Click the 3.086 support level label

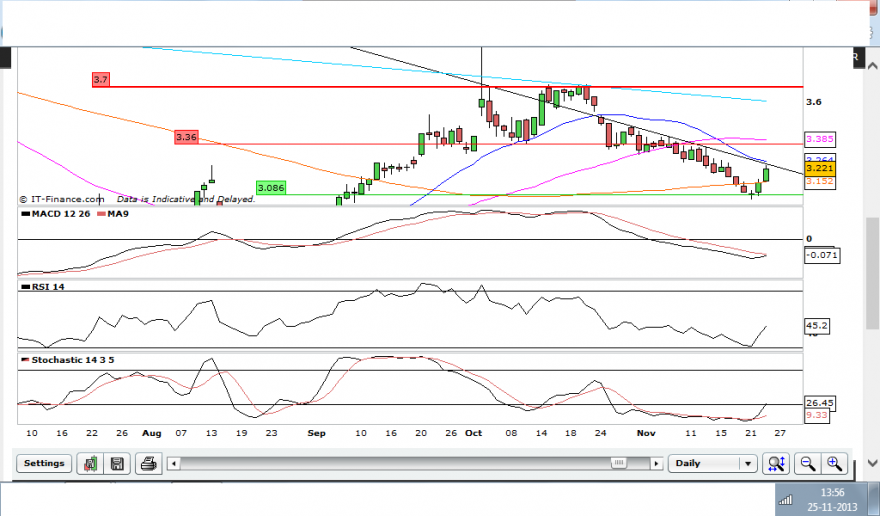(271, 188)
